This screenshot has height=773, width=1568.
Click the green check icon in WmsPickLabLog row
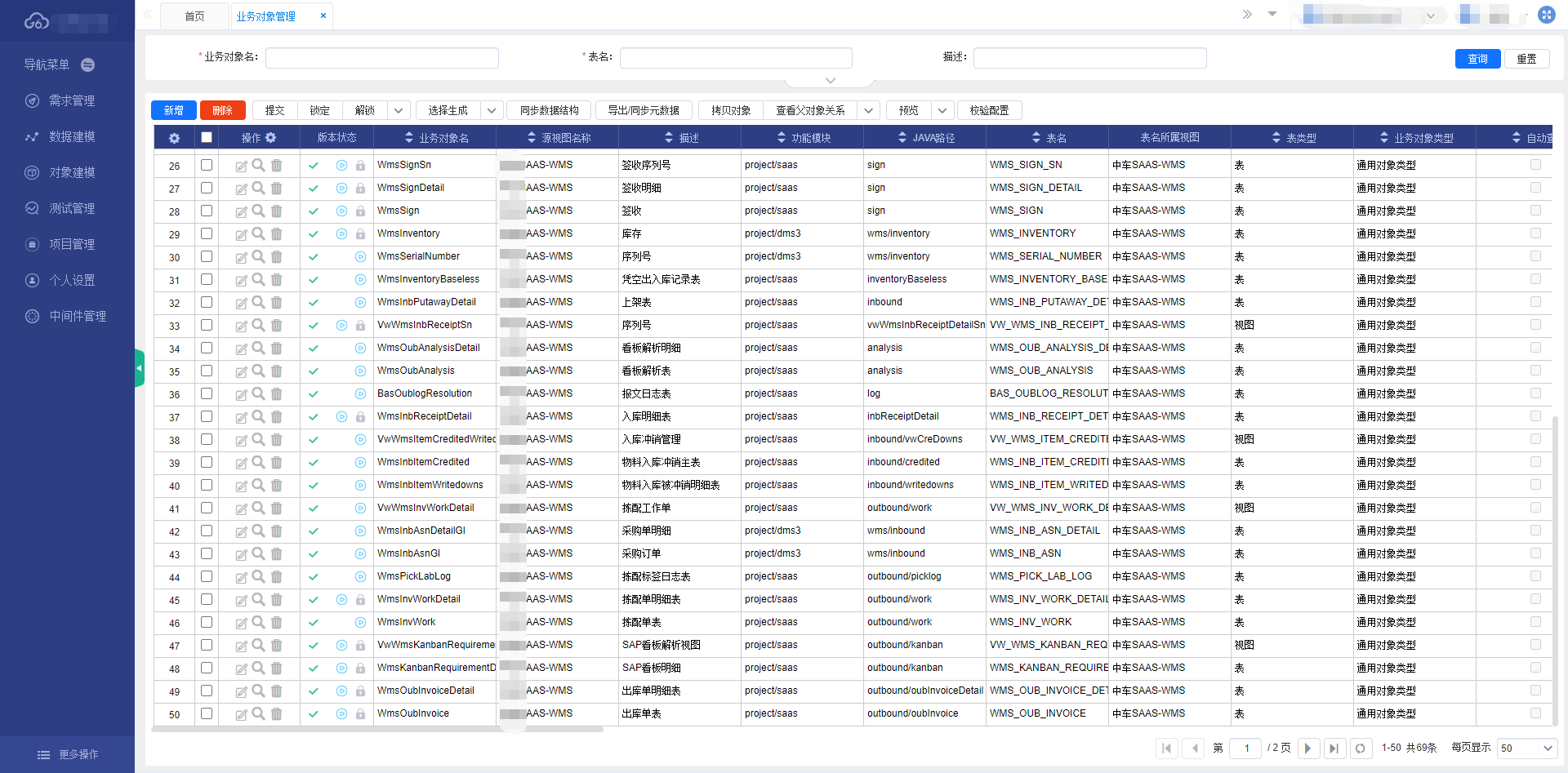314,577
